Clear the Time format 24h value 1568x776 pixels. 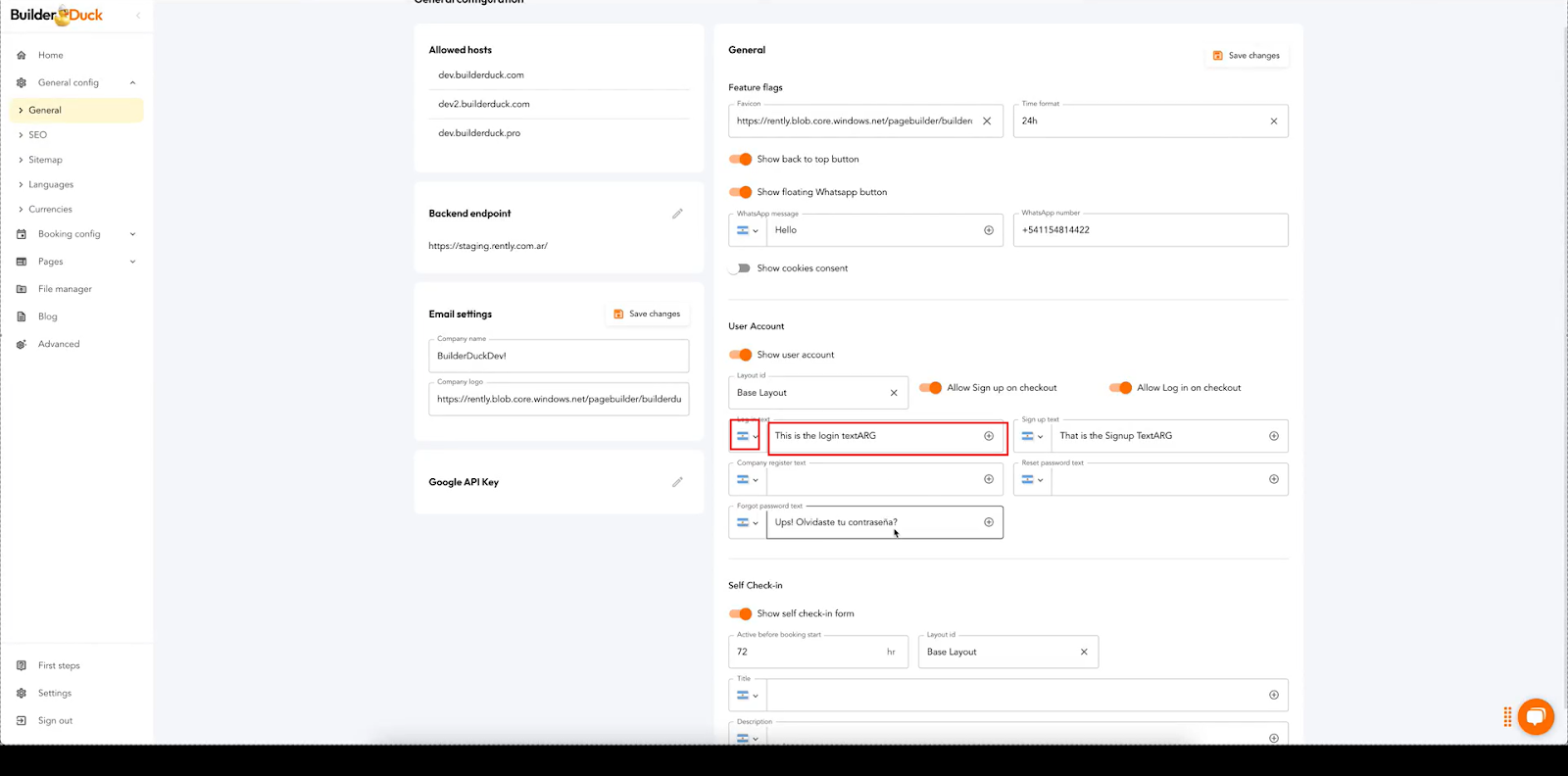1273,121
